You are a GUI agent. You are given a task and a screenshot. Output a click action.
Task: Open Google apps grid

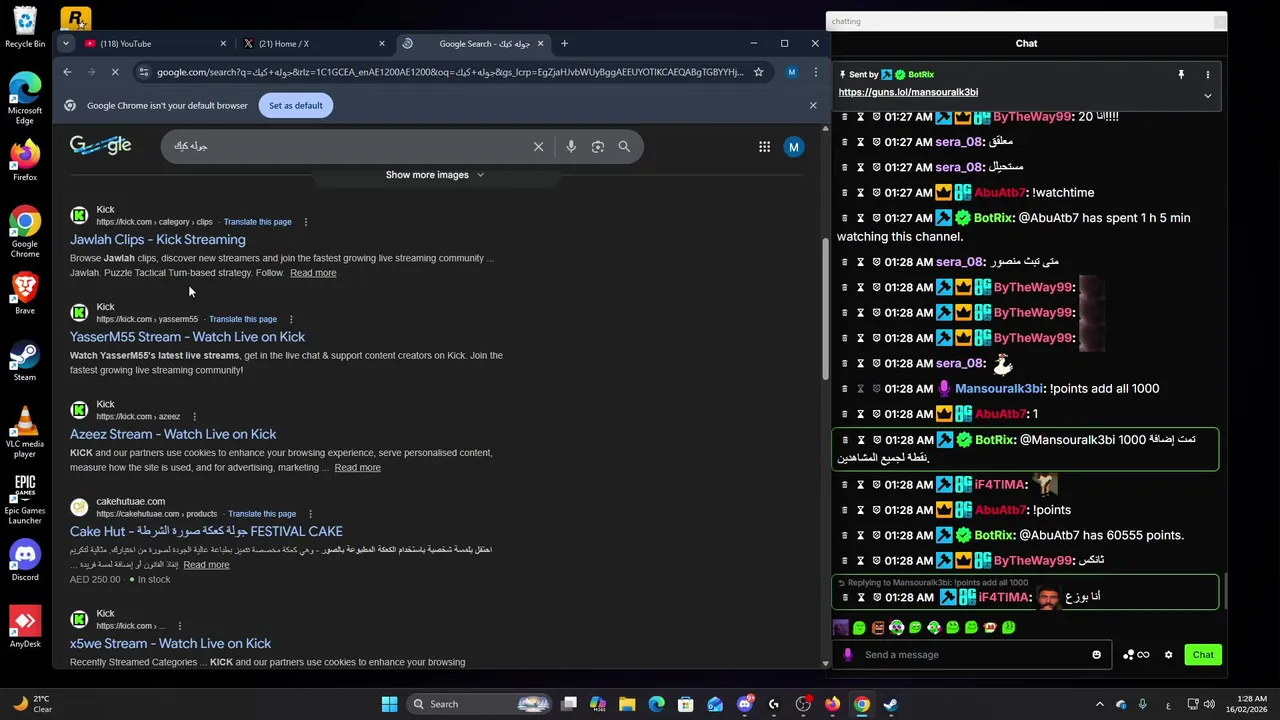click(x=764, y=147)
